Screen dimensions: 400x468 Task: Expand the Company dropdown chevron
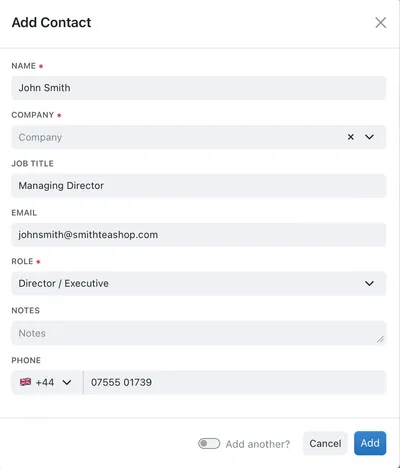tap(369, 137)
